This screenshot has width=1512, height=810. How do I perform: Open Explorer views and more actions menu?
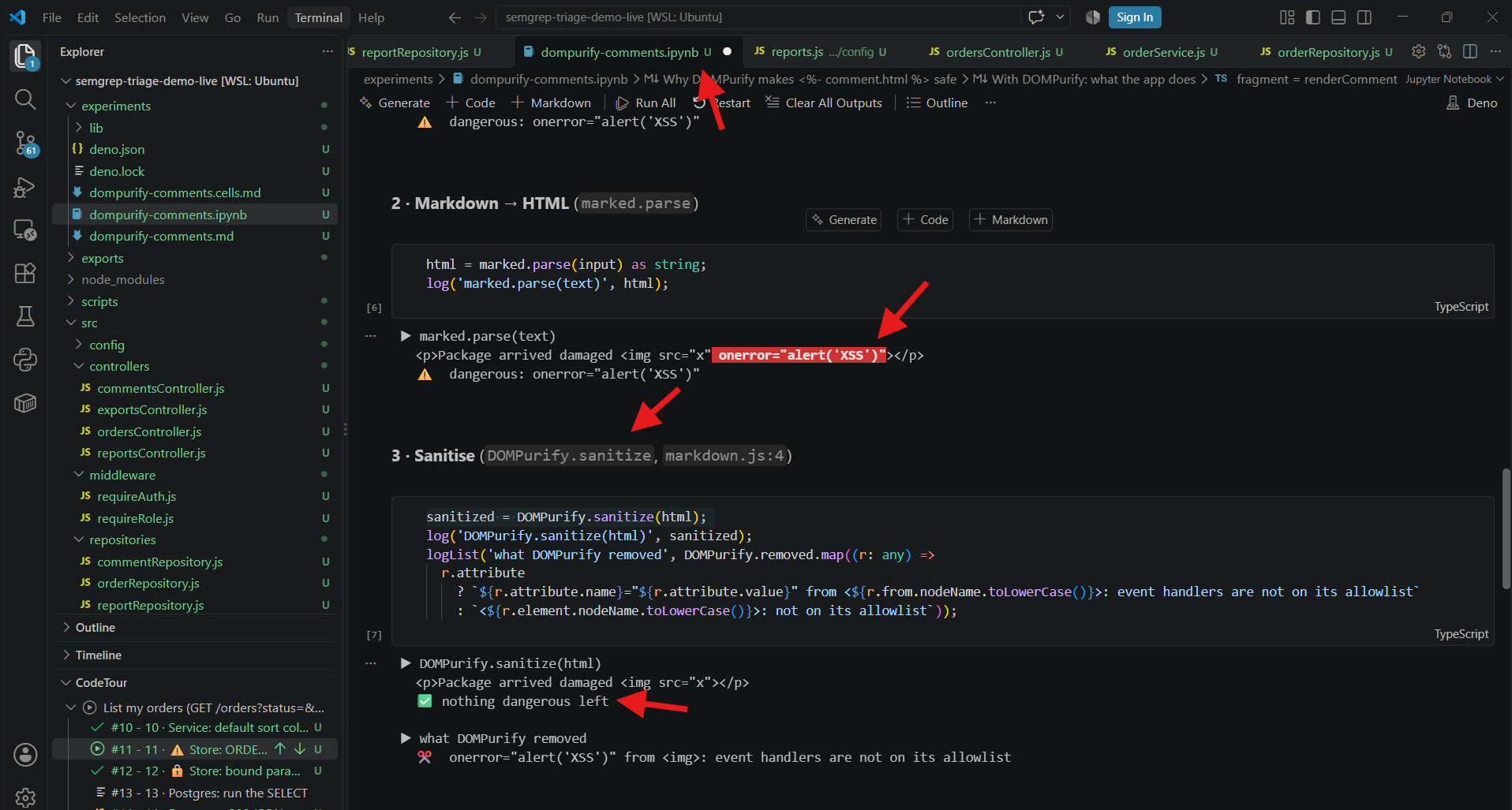[327, 51]
